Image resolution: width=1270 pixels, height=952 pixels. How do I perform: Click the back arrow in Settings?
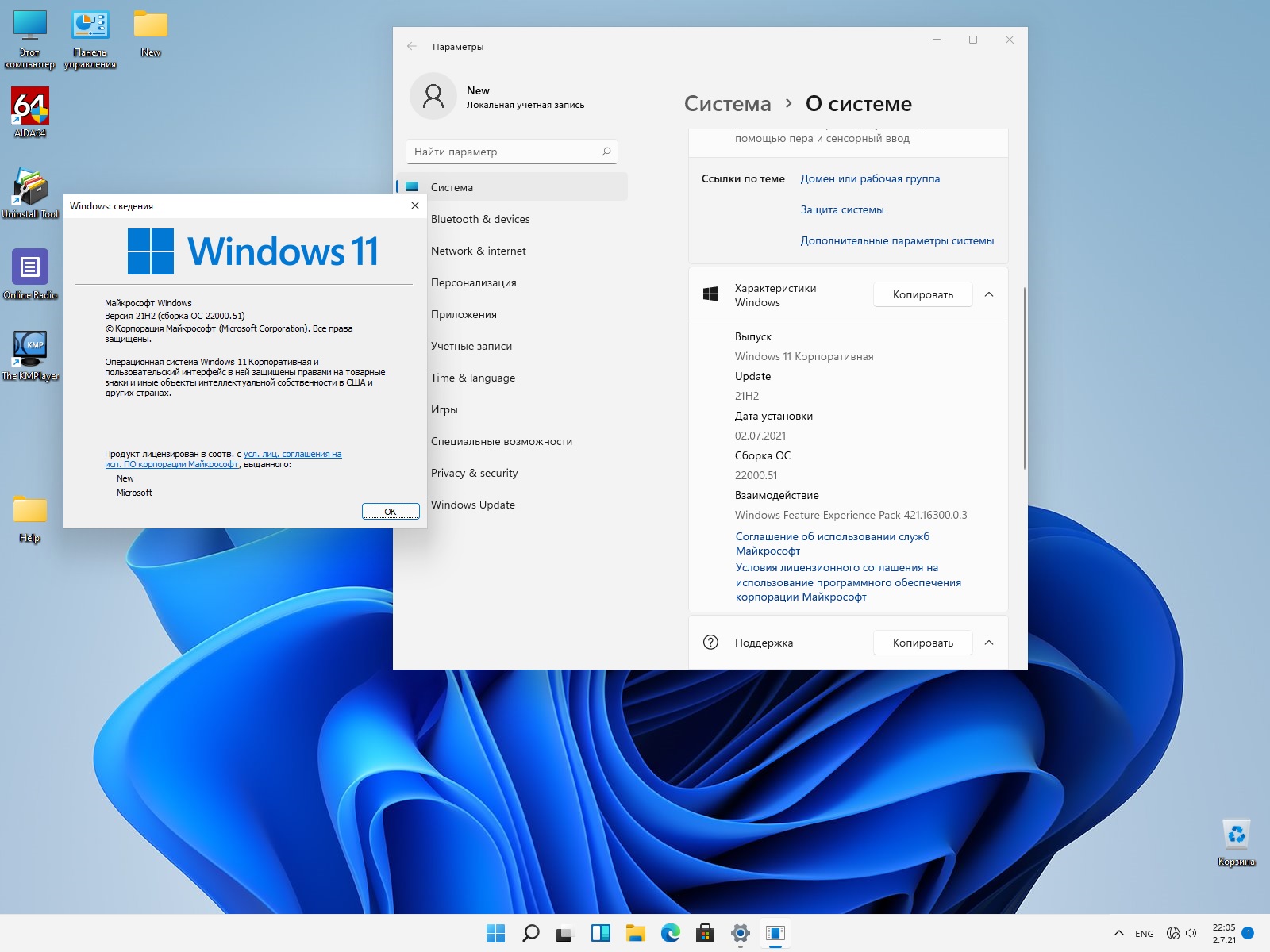tap(412, 47)
